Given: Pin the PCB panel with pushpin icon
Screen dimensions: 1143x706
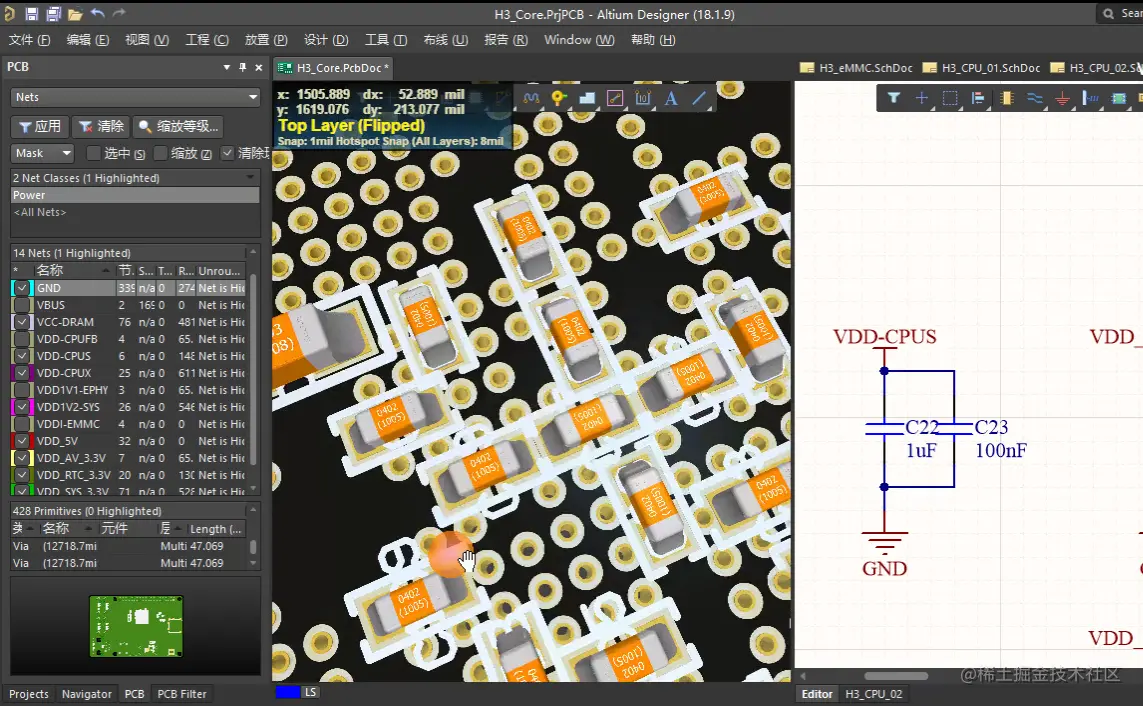Looking at the screenshot, I should pyautogui.click(x=242, y=67).
